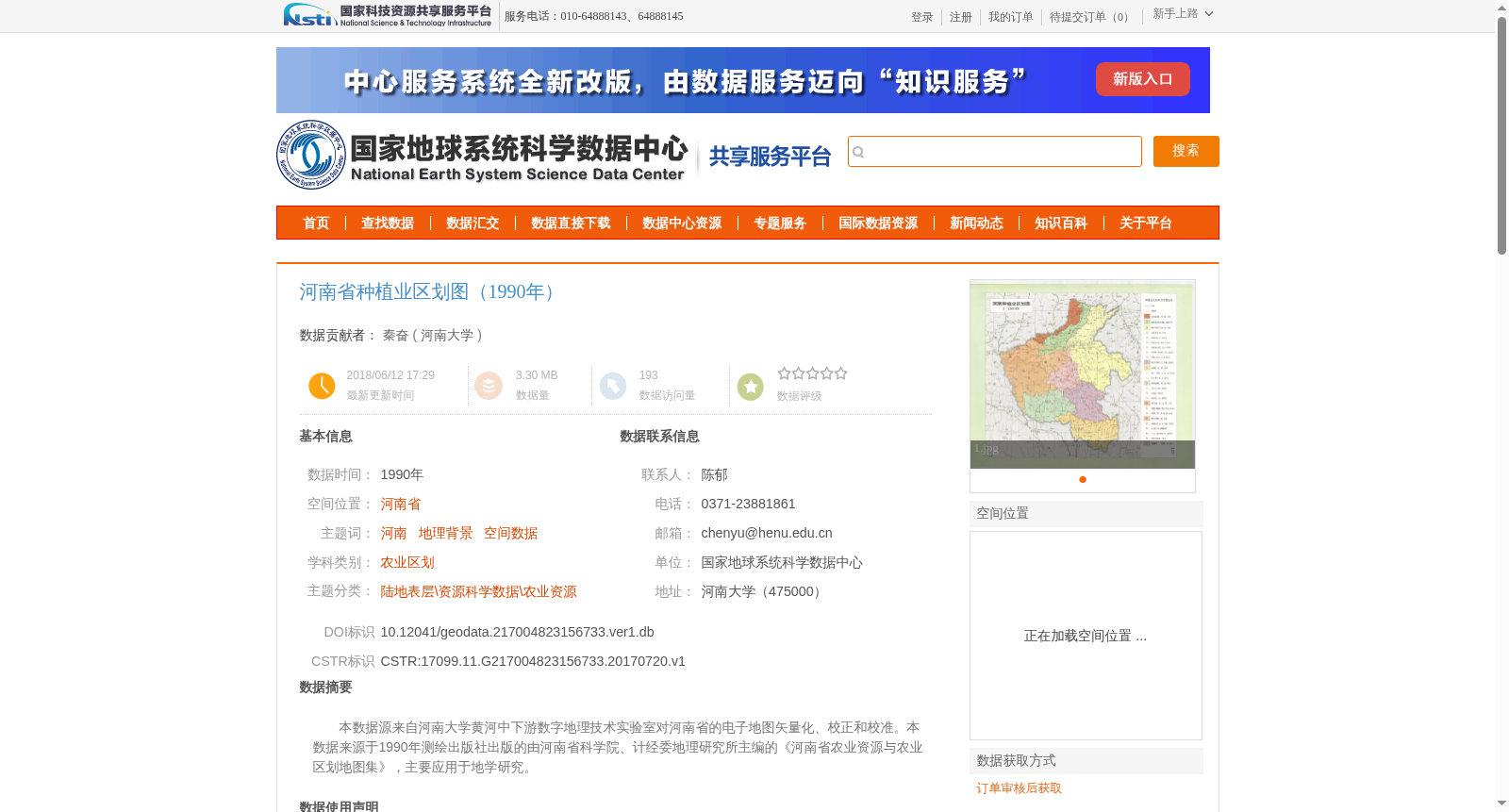This screenshot has height=812, width=1509.
Task: Click the CSTR value text
Action: click(533, 661)
